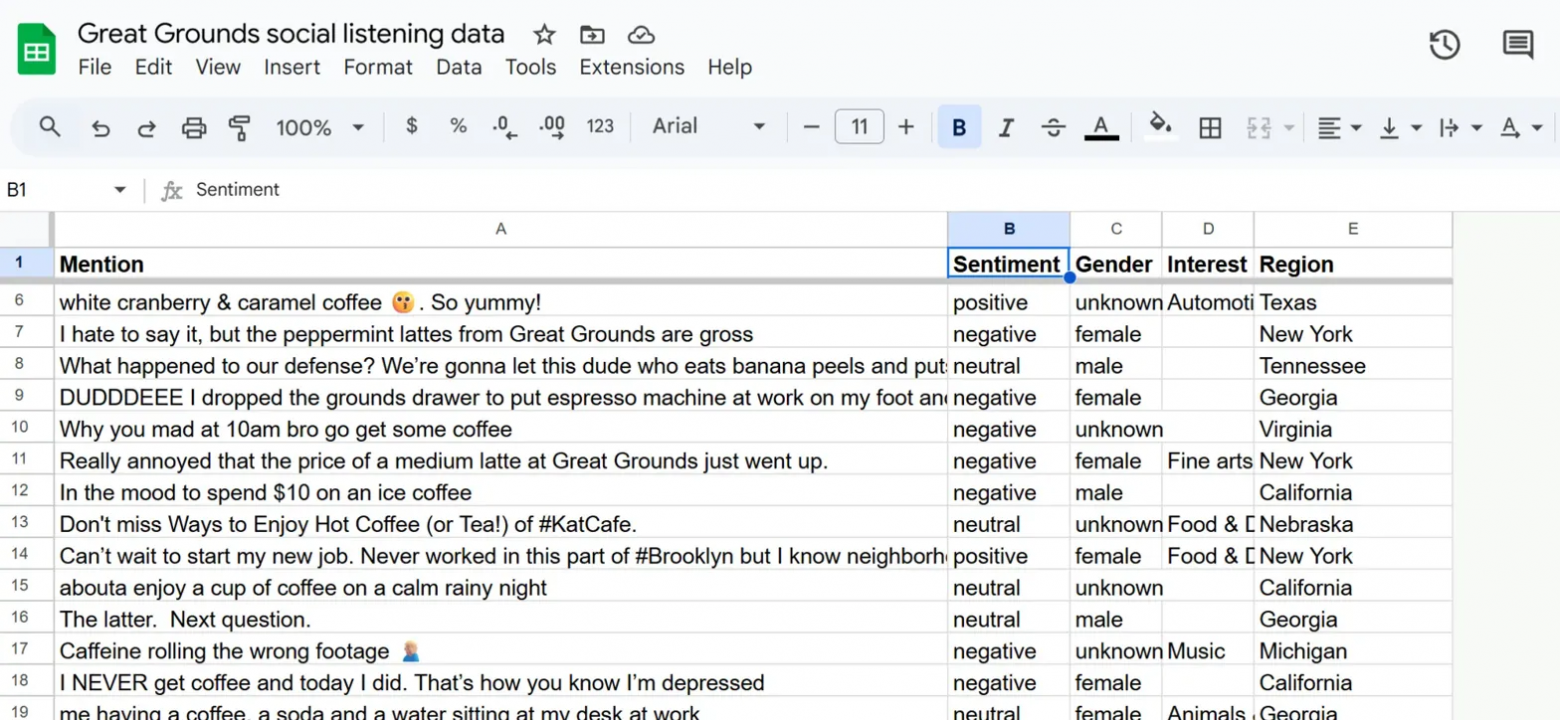1560x720 pixels.
Task: Click the redo arrow icon
Action: point(147,128)
